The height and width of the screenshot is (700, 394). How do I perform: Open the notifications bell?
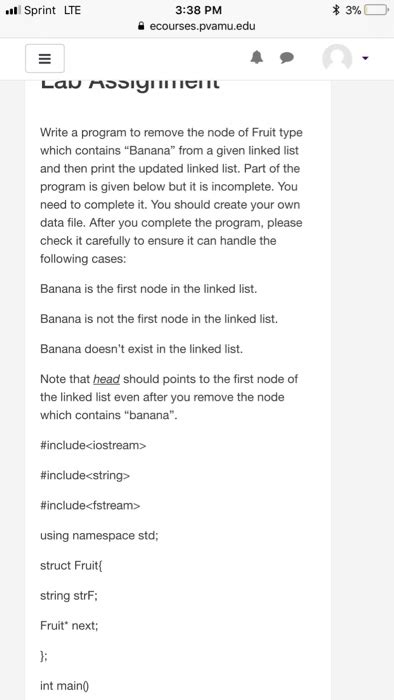(257, 58)
